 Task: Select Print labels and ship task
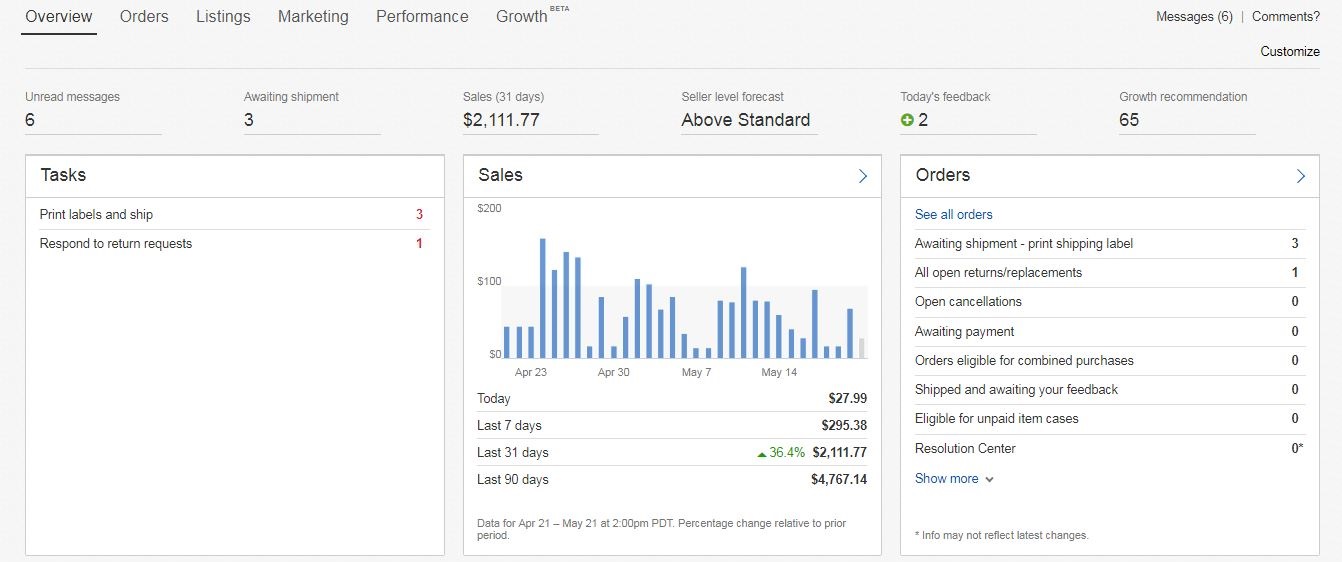96,215
